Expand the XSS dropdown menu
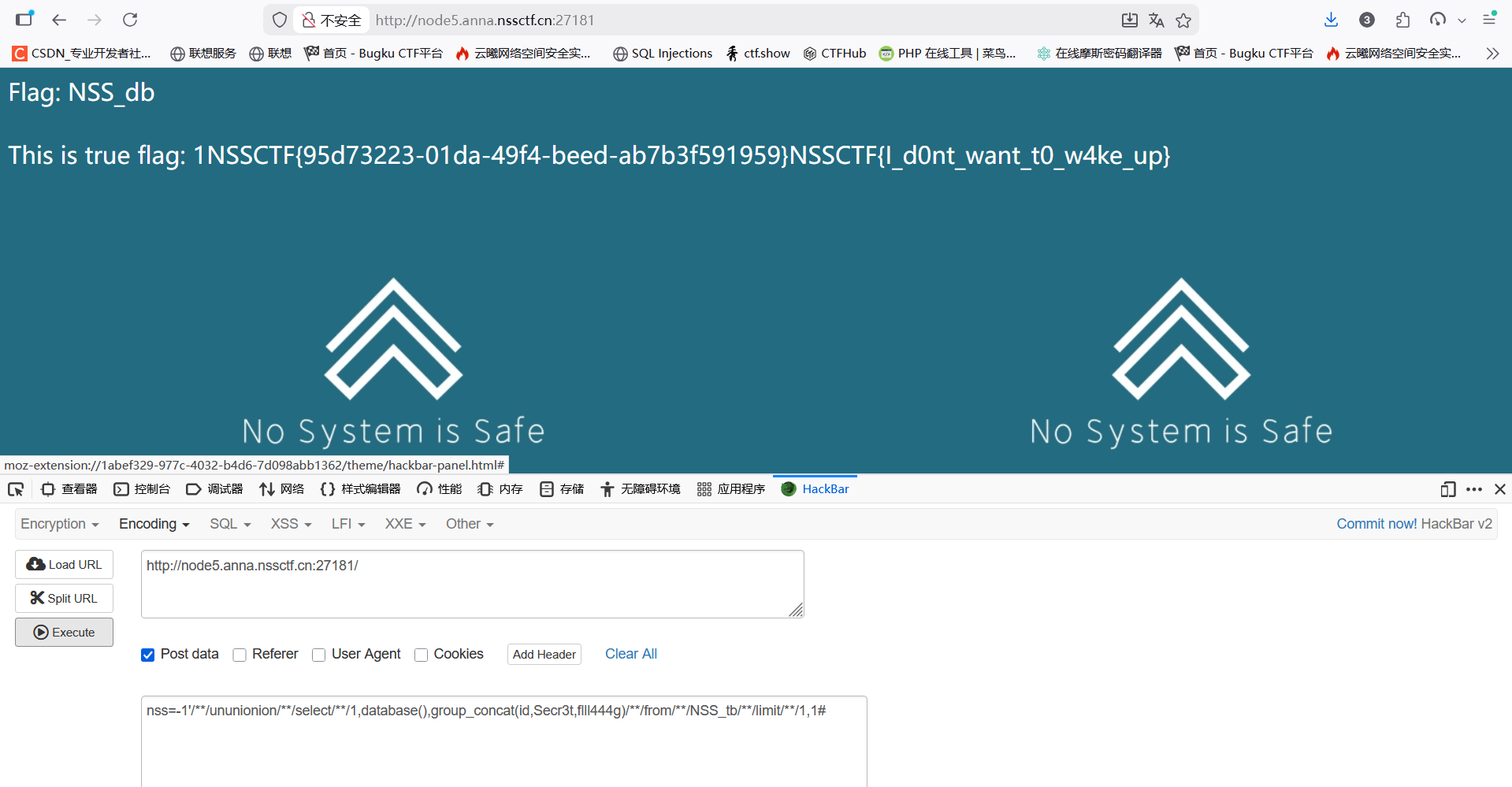1512x787 pixels. [x=291, y=524]
